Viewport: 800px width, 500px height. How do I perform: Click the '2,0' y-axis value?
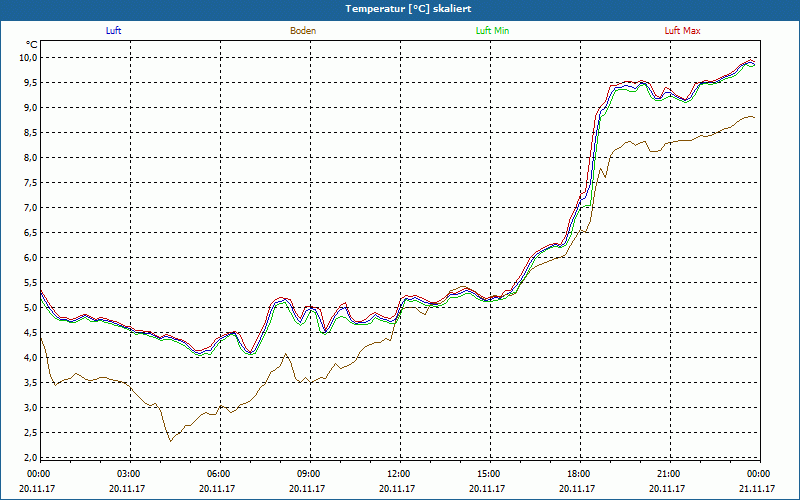pyautogui.click(x=31, y=457)
